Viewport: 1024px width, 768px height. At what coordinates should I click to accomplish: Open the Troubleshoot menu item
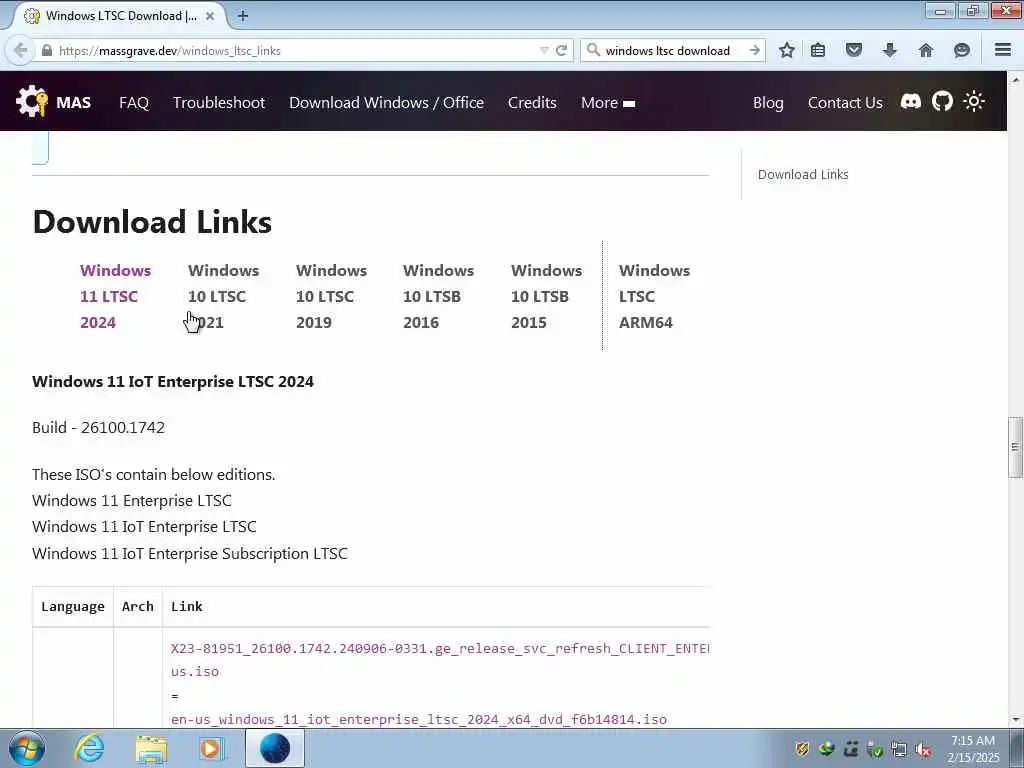pyautogui.click(x=219, y=103)
